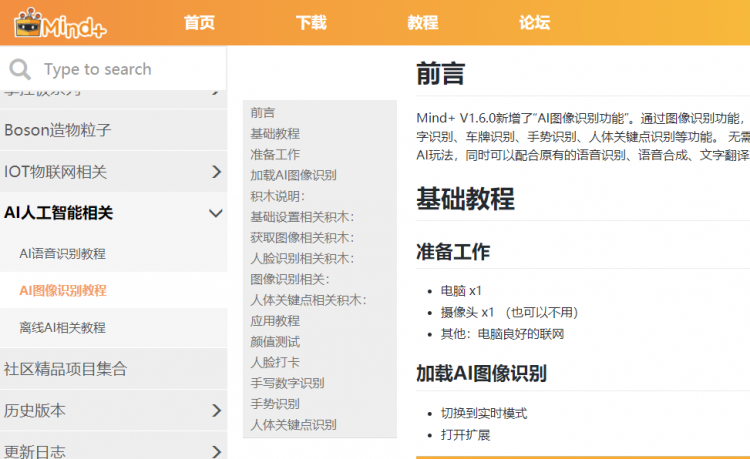Jump to 应用教程 entry
Viewport: 750px width, 459px height.
coord(275,321)
